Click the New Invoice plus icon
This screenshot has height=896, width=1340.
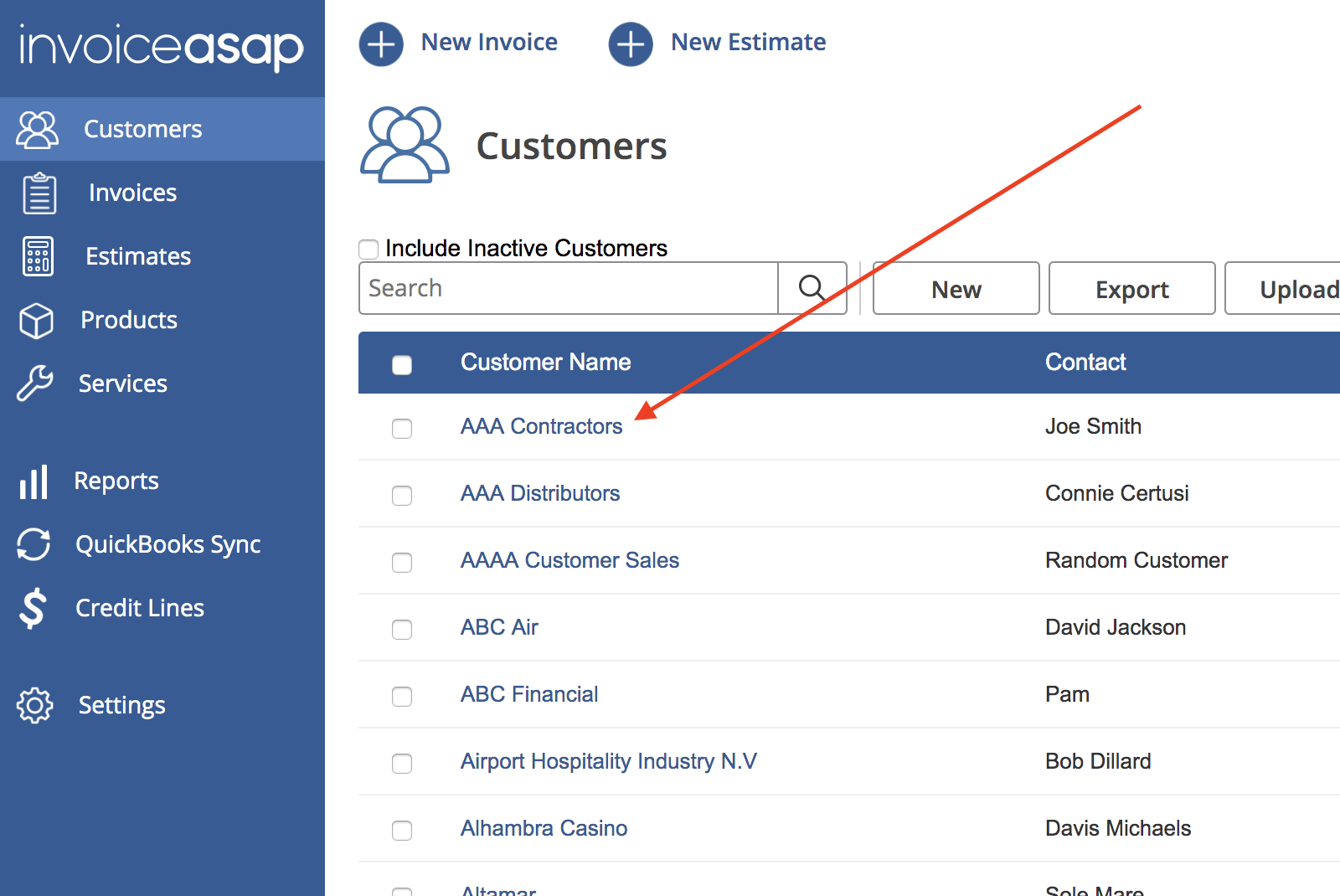(x=381, y=44)
